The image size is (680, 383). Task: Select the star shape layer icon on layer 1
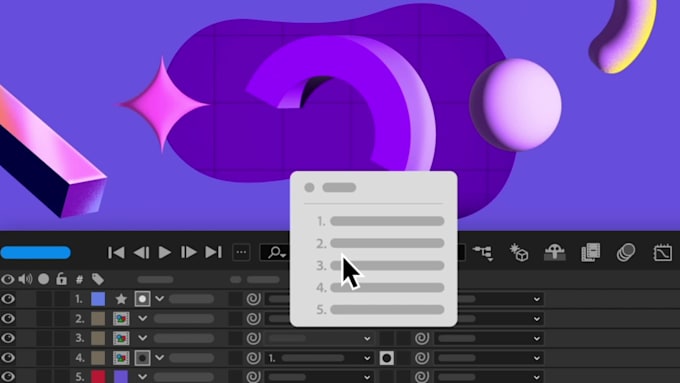point(121,298)
